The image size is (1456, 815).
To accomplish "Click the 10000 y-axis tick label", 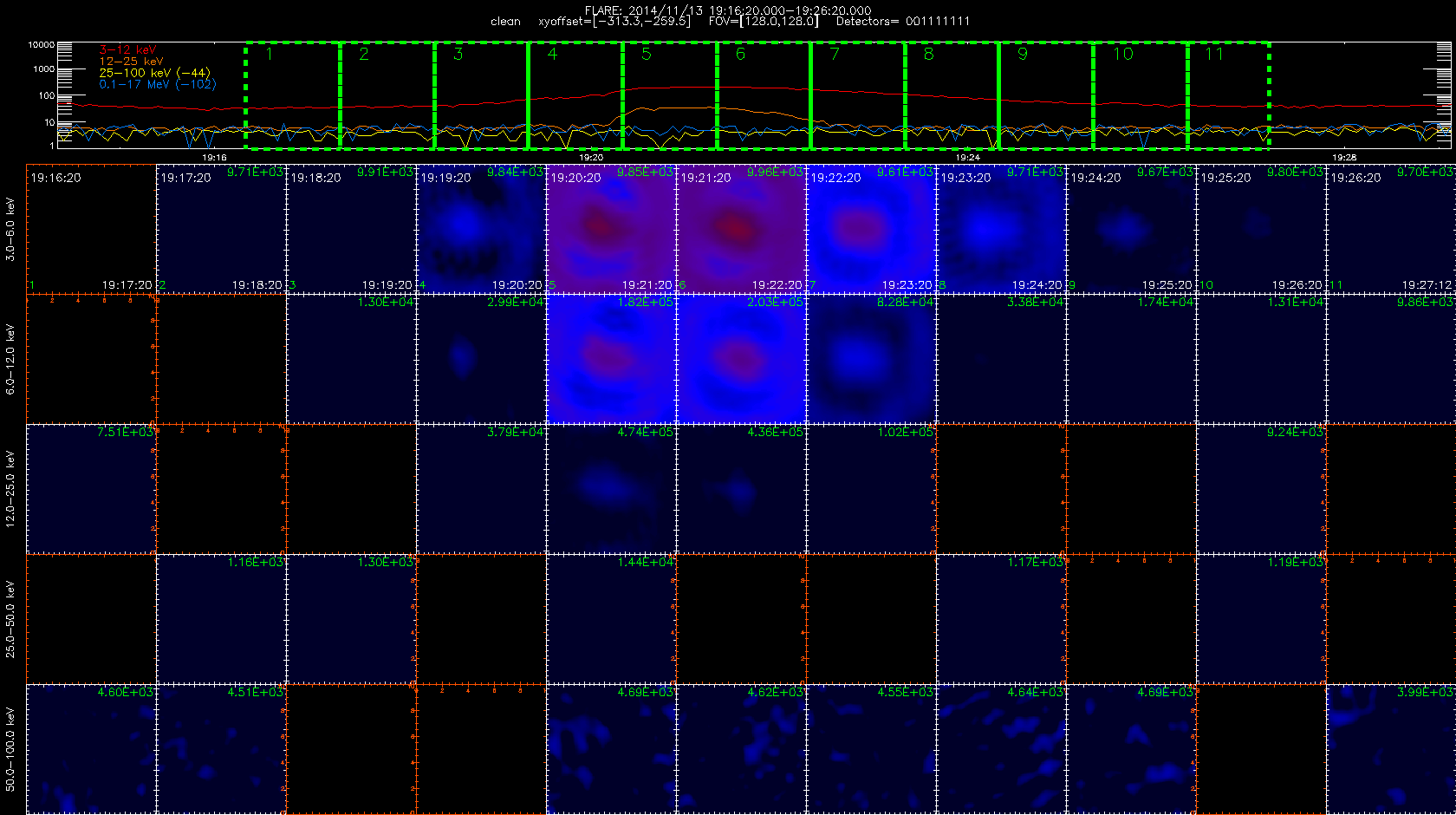I will (x=42, y=45).
